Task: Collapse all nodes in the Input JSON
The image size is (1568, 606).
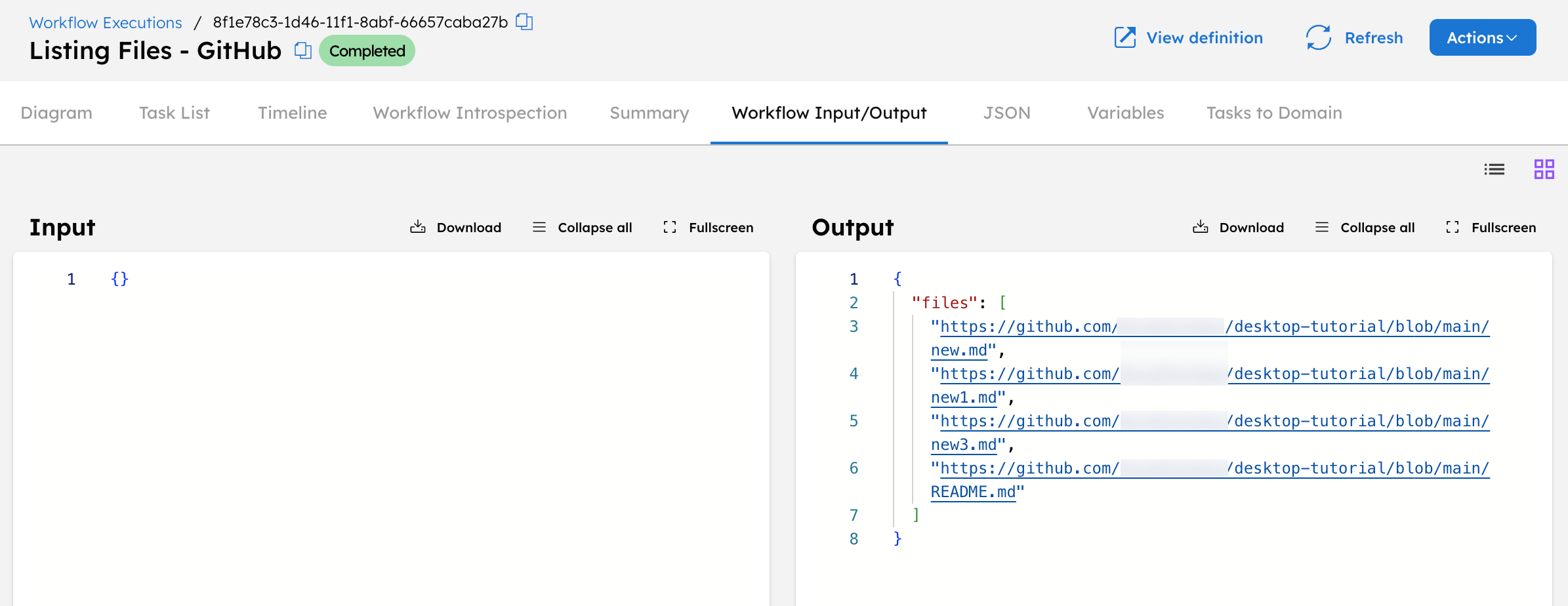Action: [581, 227]
